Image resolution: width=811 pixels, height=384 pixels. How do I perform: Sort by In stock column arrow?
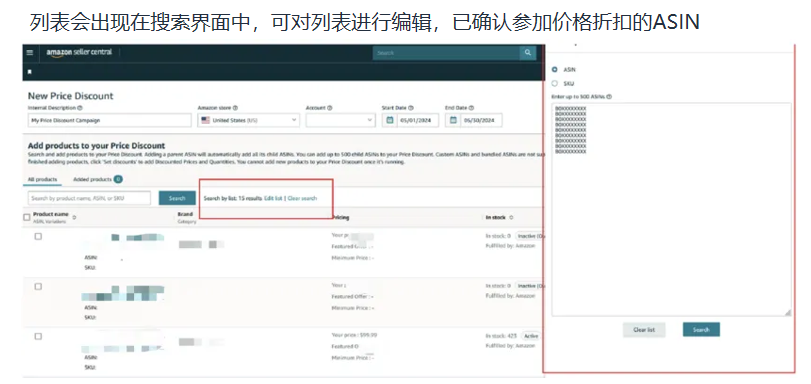tap(512, 217)
